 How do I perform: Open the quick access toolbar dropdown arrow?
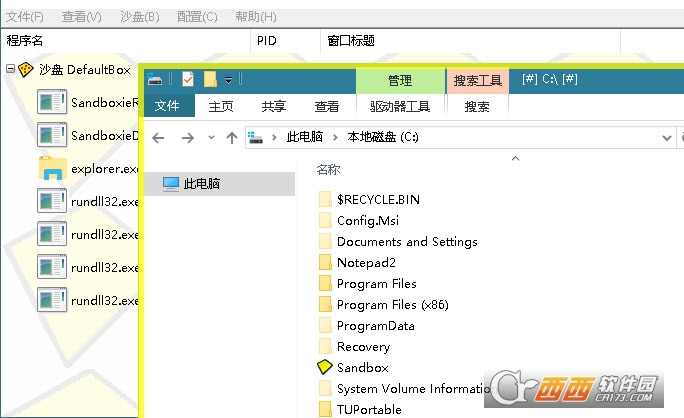[x=229, y=80]
